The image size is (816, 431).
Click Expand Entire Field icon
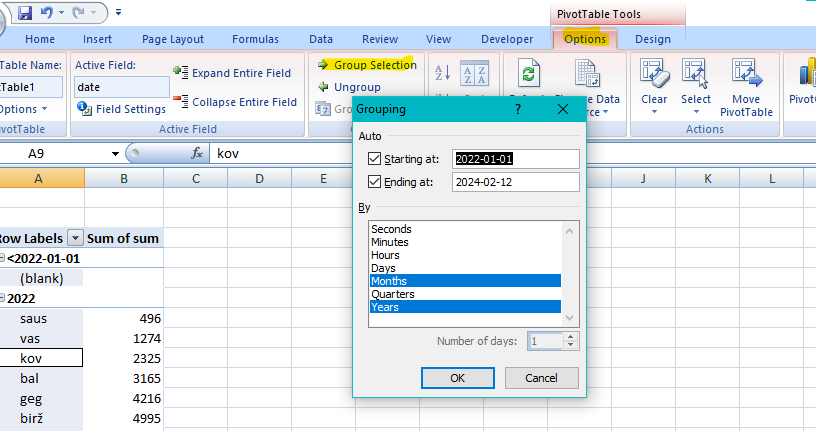pyautogui.click(x=180, y=72)
